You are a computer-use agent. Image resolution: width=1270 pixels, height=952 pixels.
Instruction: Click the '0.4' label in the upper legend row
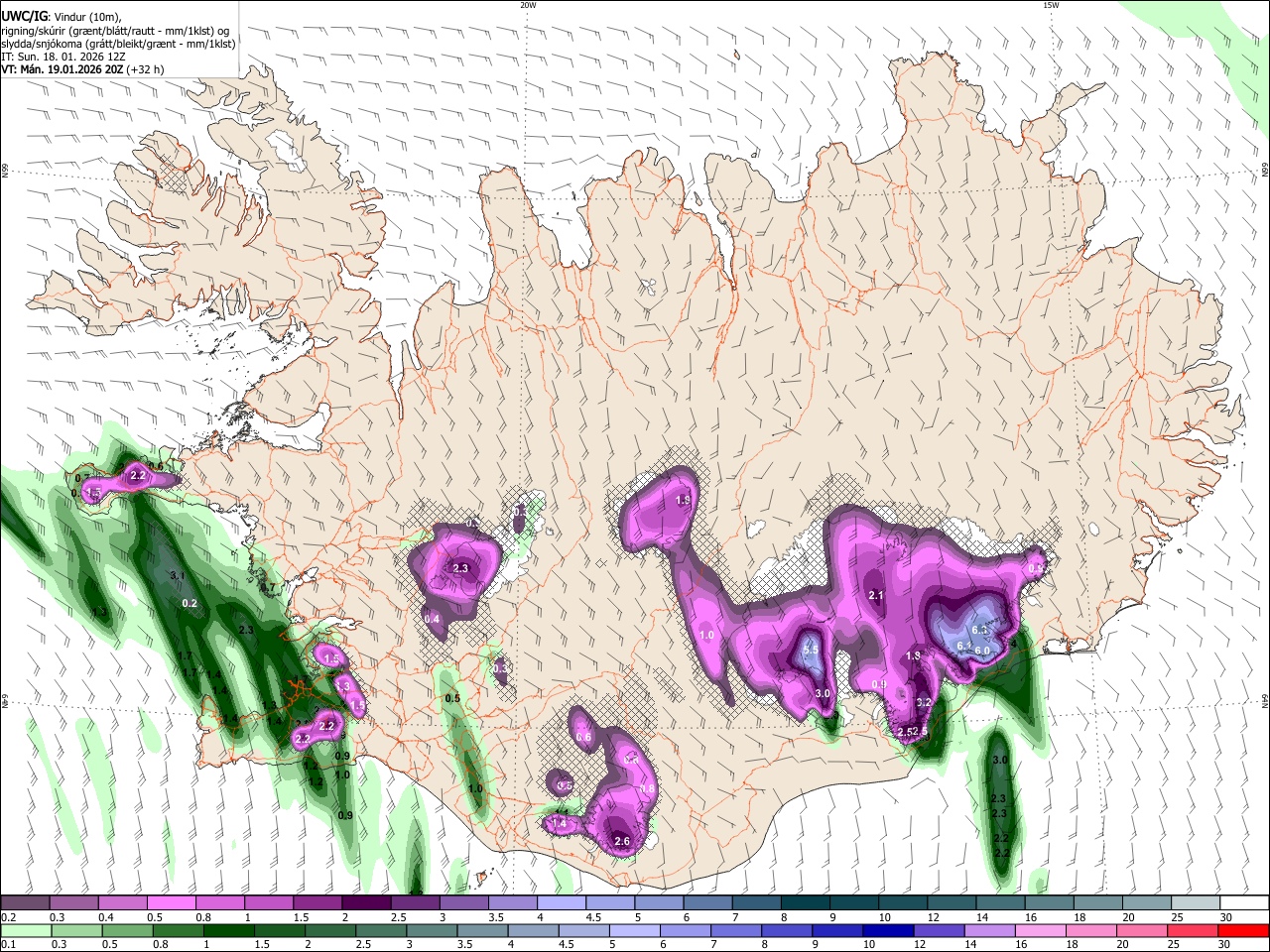(x=106, y=918)
